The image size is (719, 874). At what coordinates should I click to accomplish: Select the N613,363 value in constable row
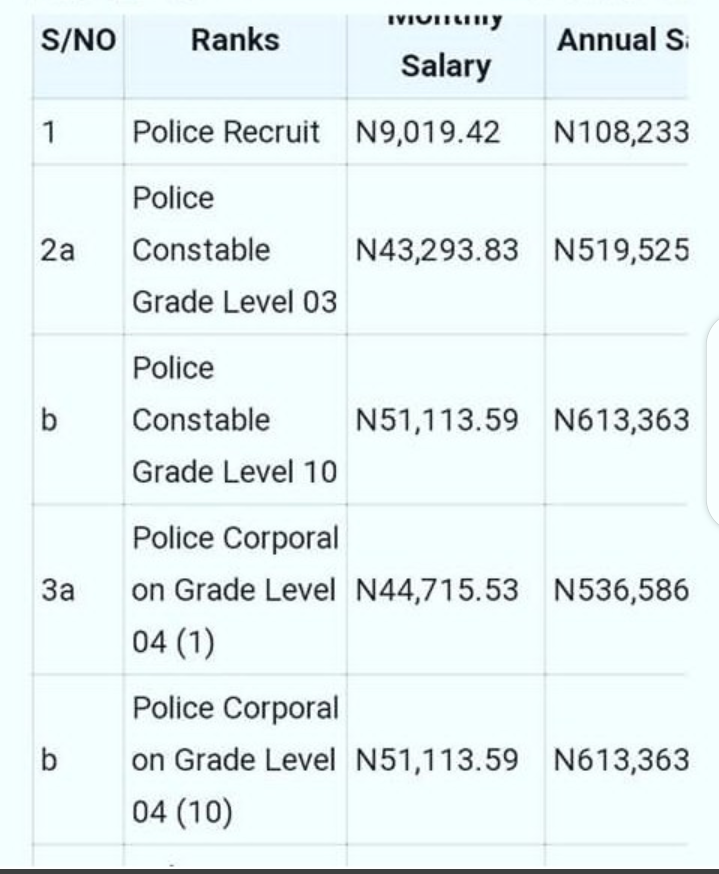621,420
